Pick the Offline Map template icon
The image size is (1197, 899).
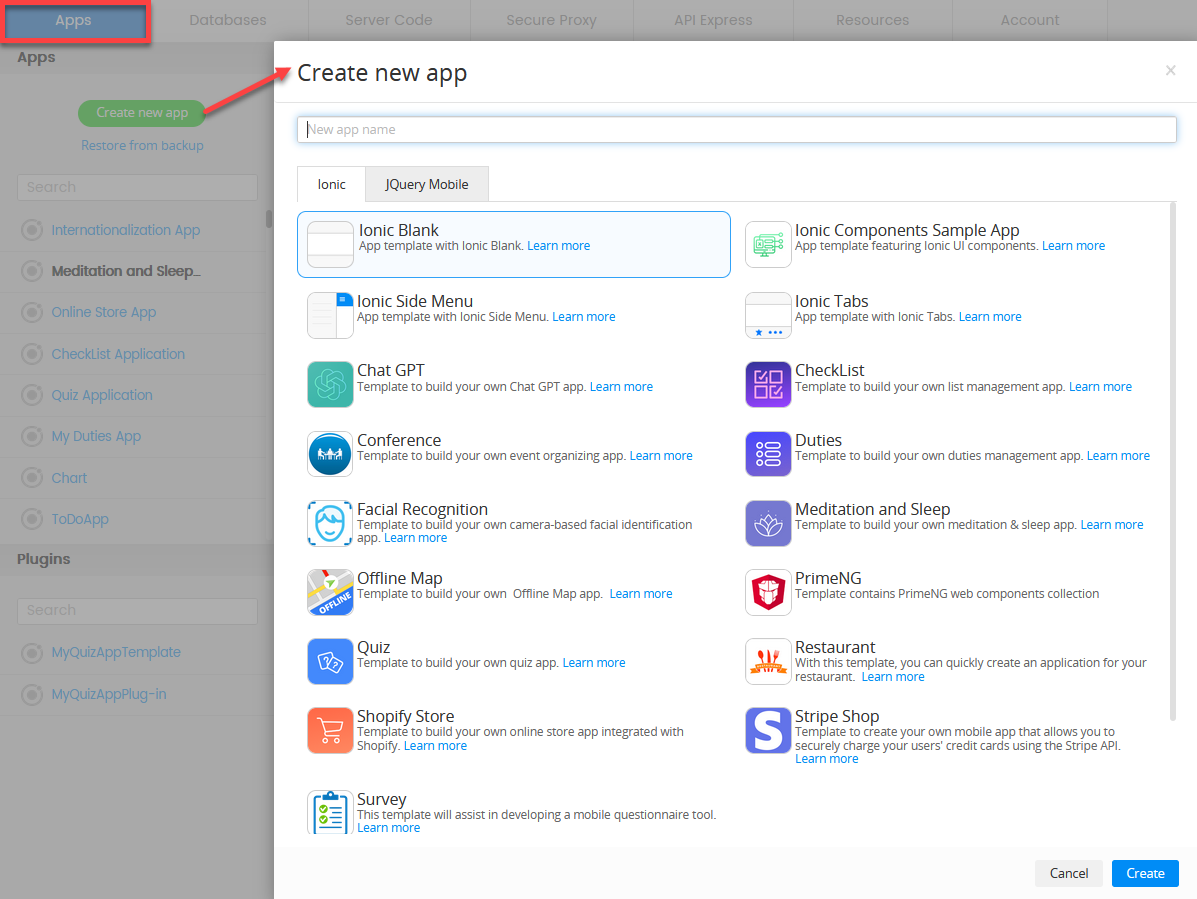[330, 592]
